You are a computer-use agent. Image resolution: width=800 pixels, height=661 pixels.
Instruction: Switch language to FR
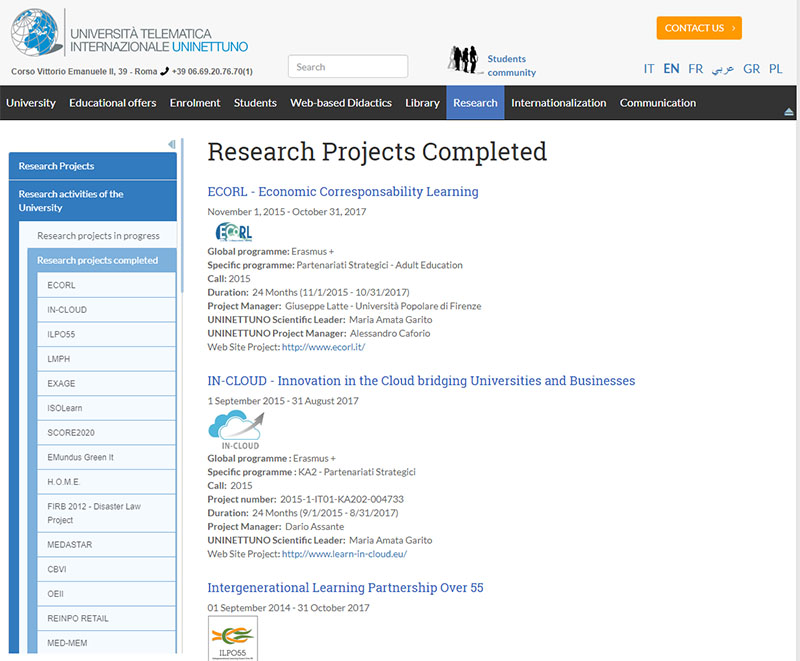pos(695,69)
